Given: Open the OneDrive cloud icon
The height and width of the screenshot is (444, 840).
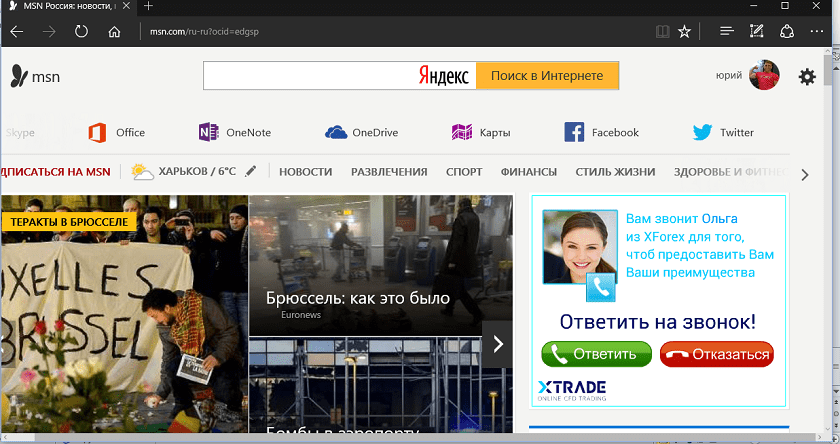Looking at the screenshot, I should point(336,132).
